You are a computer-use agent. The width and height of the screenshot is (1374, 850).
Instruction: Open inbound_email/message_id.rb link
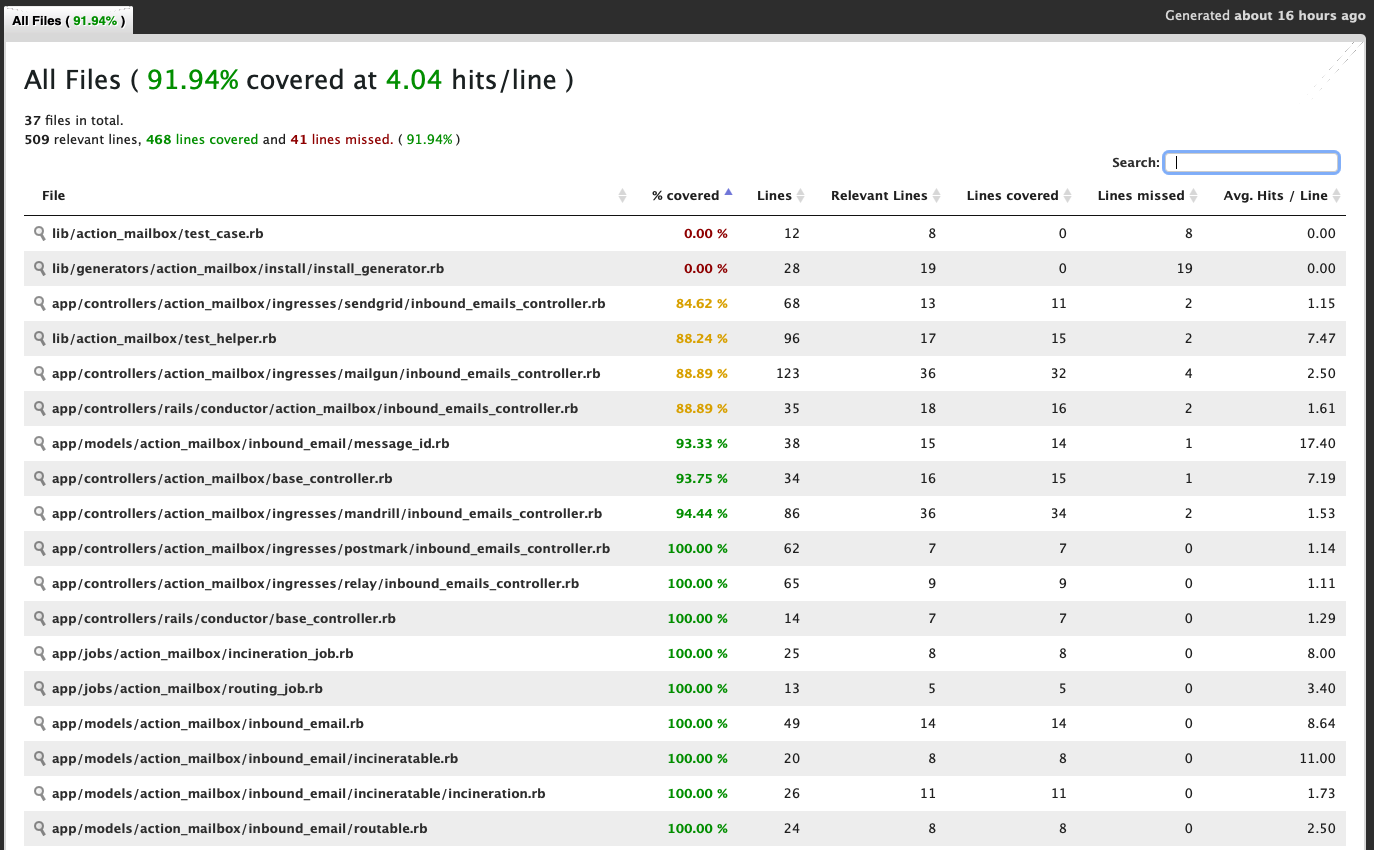pos(251,443)
